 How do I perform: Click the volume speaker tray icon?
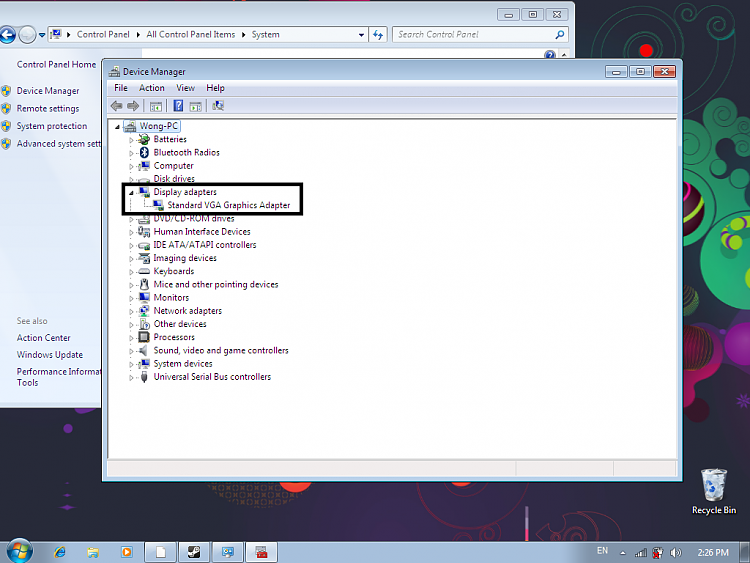[x=675, y=553]
